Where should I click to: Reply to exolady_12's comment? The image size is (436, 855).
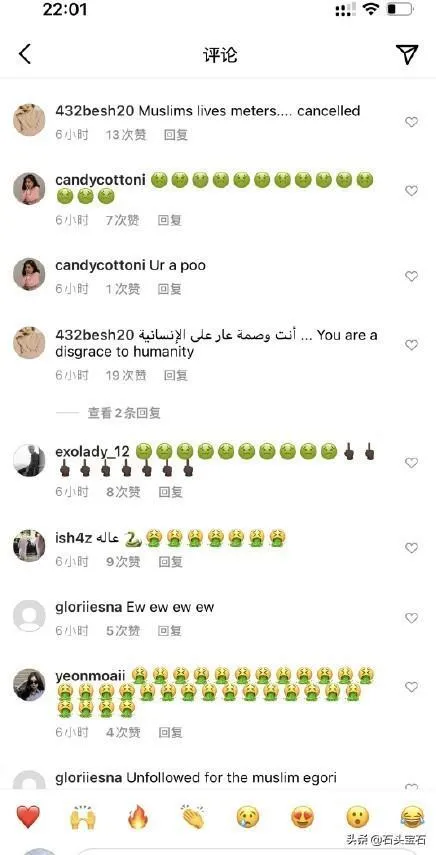170,492
